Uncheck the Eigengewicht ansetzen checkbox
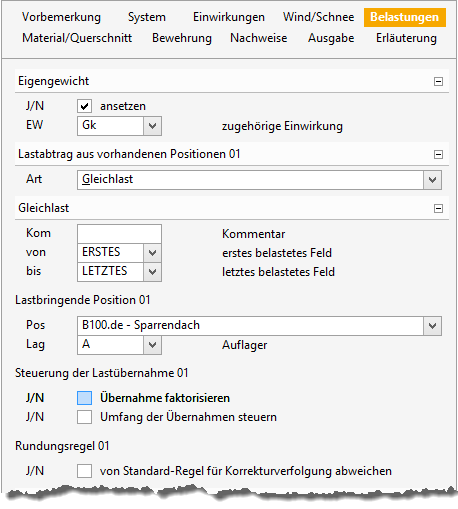The height and width of the screenshot is (509, 458). click(84, 106)
